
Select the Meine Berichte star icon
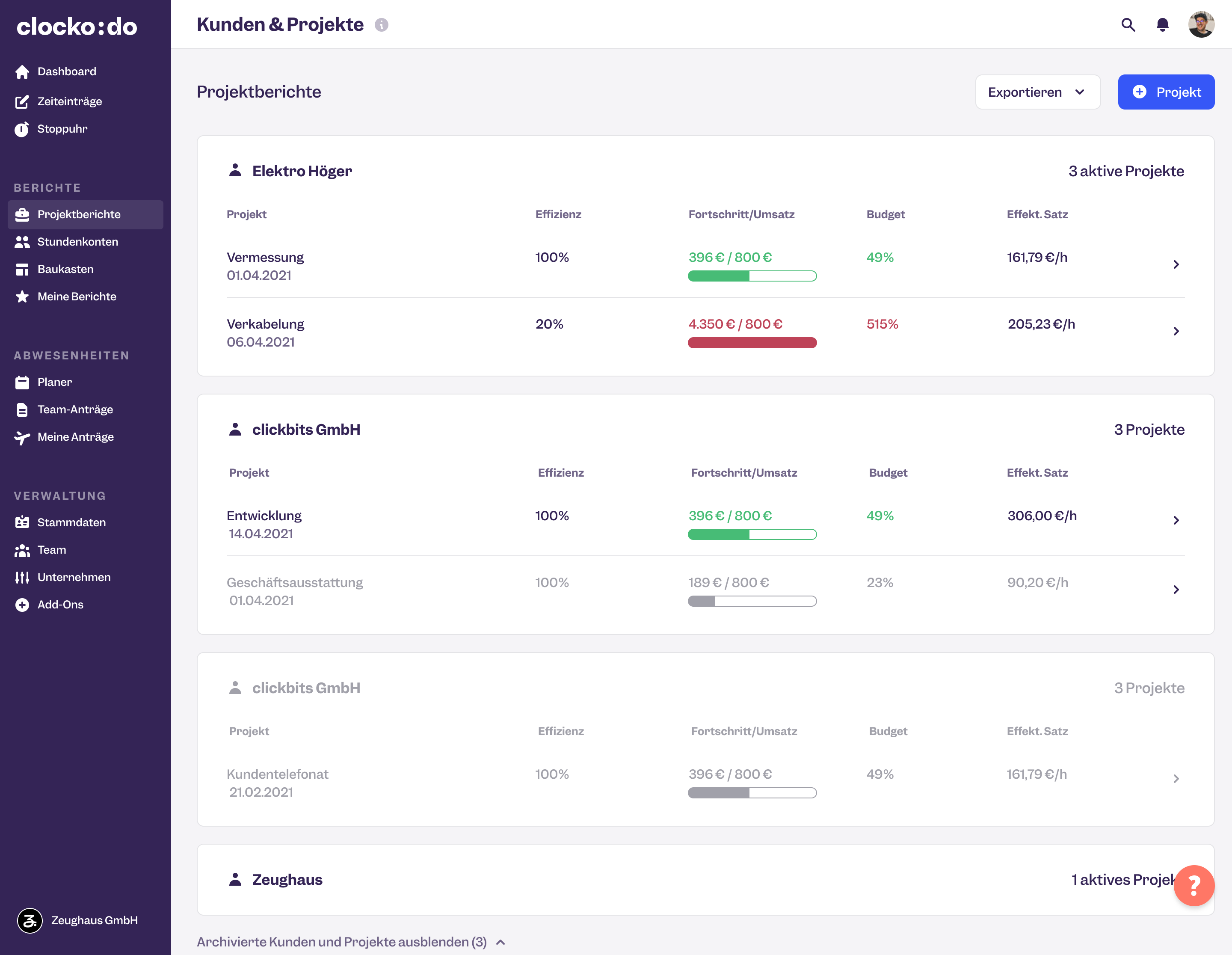[x=22, y=296]
